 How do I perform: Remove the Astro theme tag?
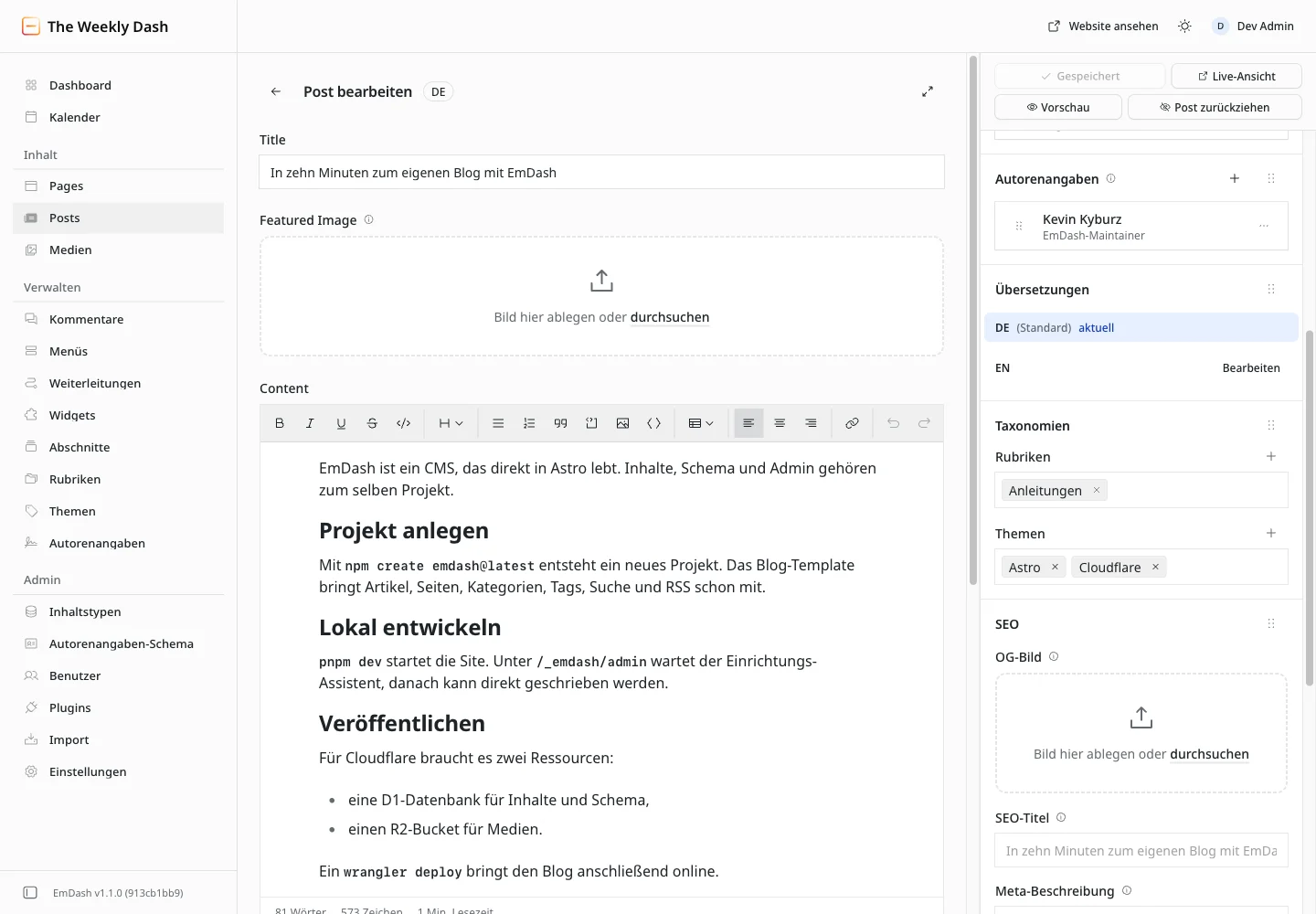(x=1055, y=567)
